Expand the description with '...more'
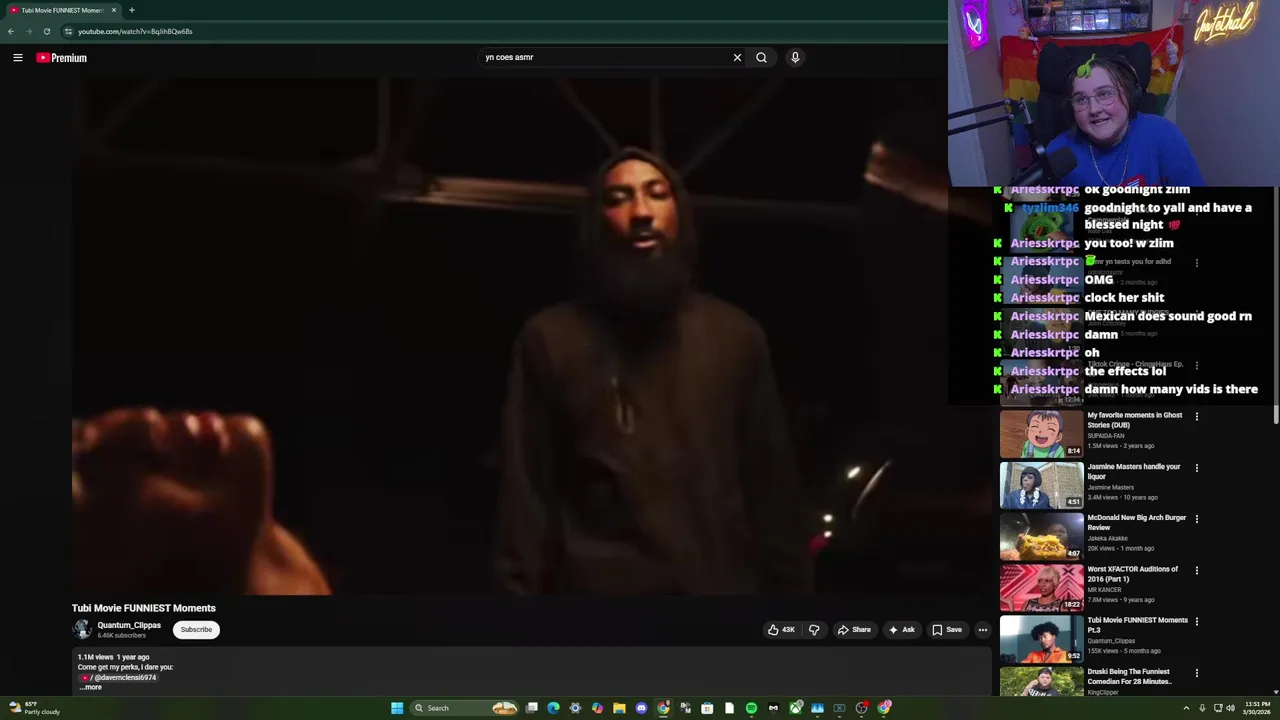 (91, 687)
